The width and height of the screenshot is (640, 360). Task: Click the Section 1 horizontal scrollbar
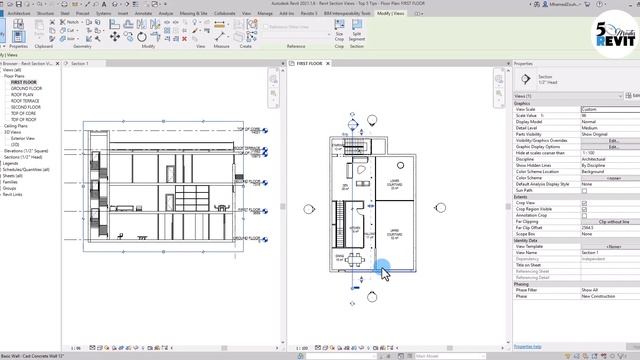(224, 348)
